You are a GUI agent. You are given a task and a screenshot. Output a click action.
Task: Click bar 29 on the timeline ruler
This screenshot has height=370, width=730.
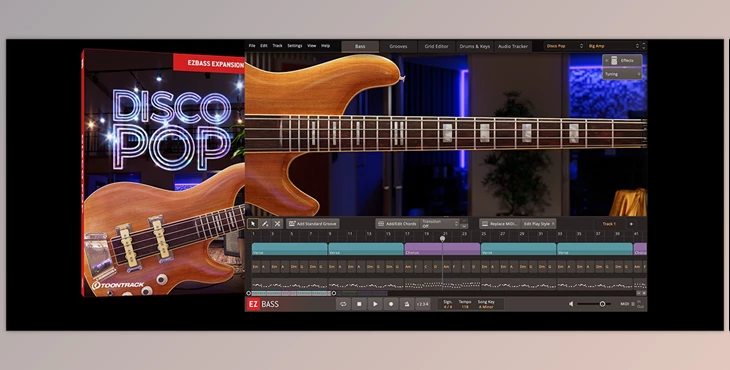pyautogui.click(x=521, y=234)
